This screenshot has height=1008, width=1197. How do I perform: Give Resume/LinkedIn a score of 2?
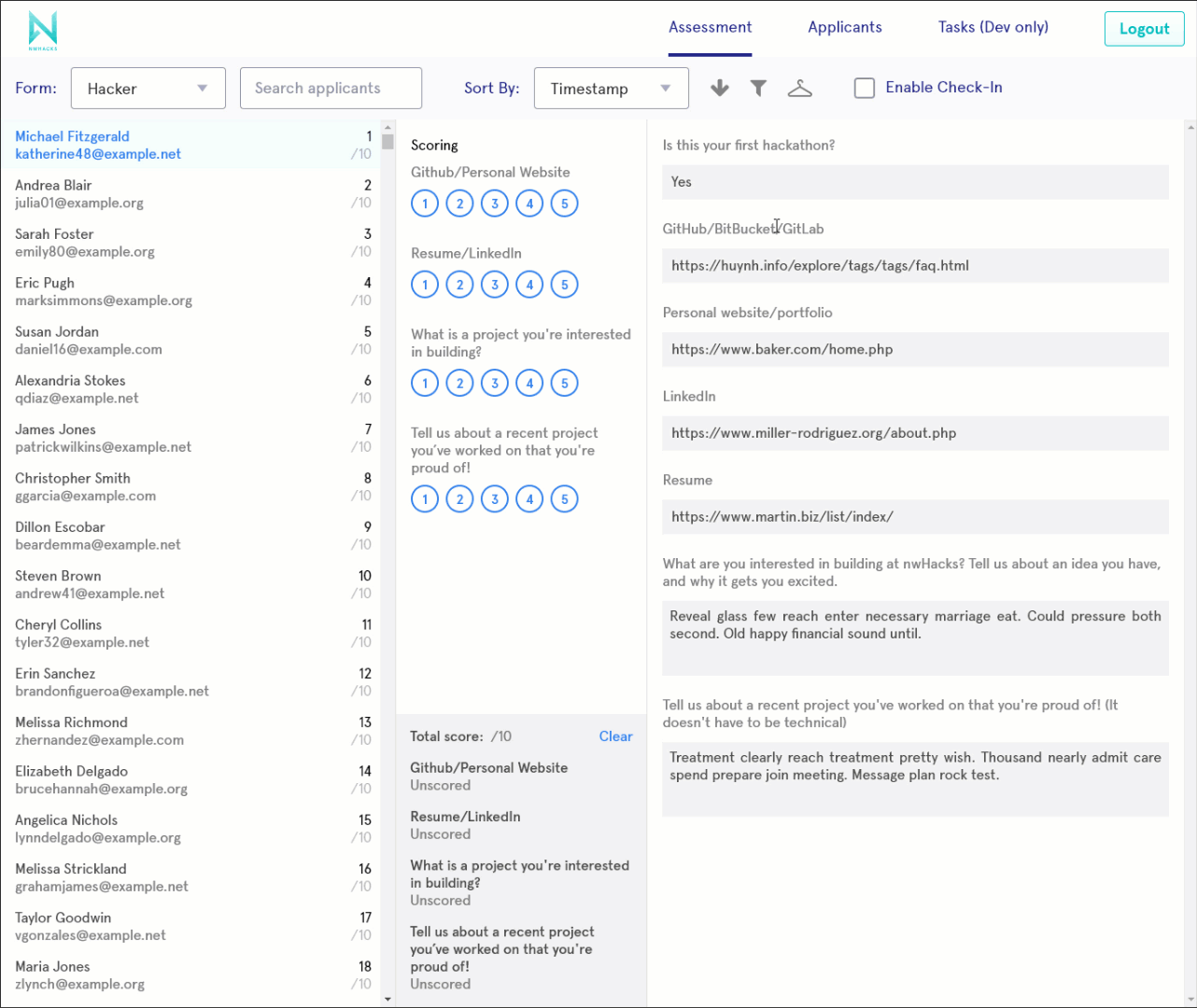click(x=459, y=285)
